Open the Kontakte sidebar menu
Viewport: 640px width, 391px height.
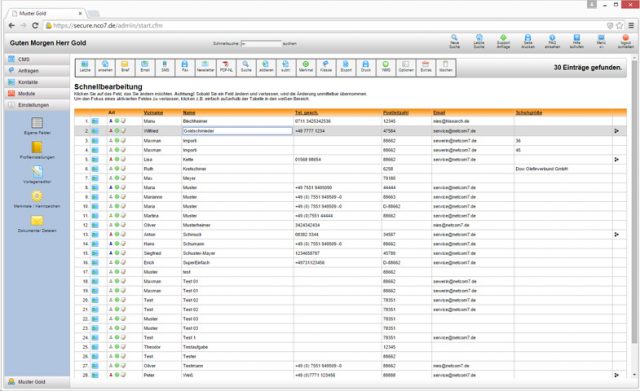pos(37,82)
